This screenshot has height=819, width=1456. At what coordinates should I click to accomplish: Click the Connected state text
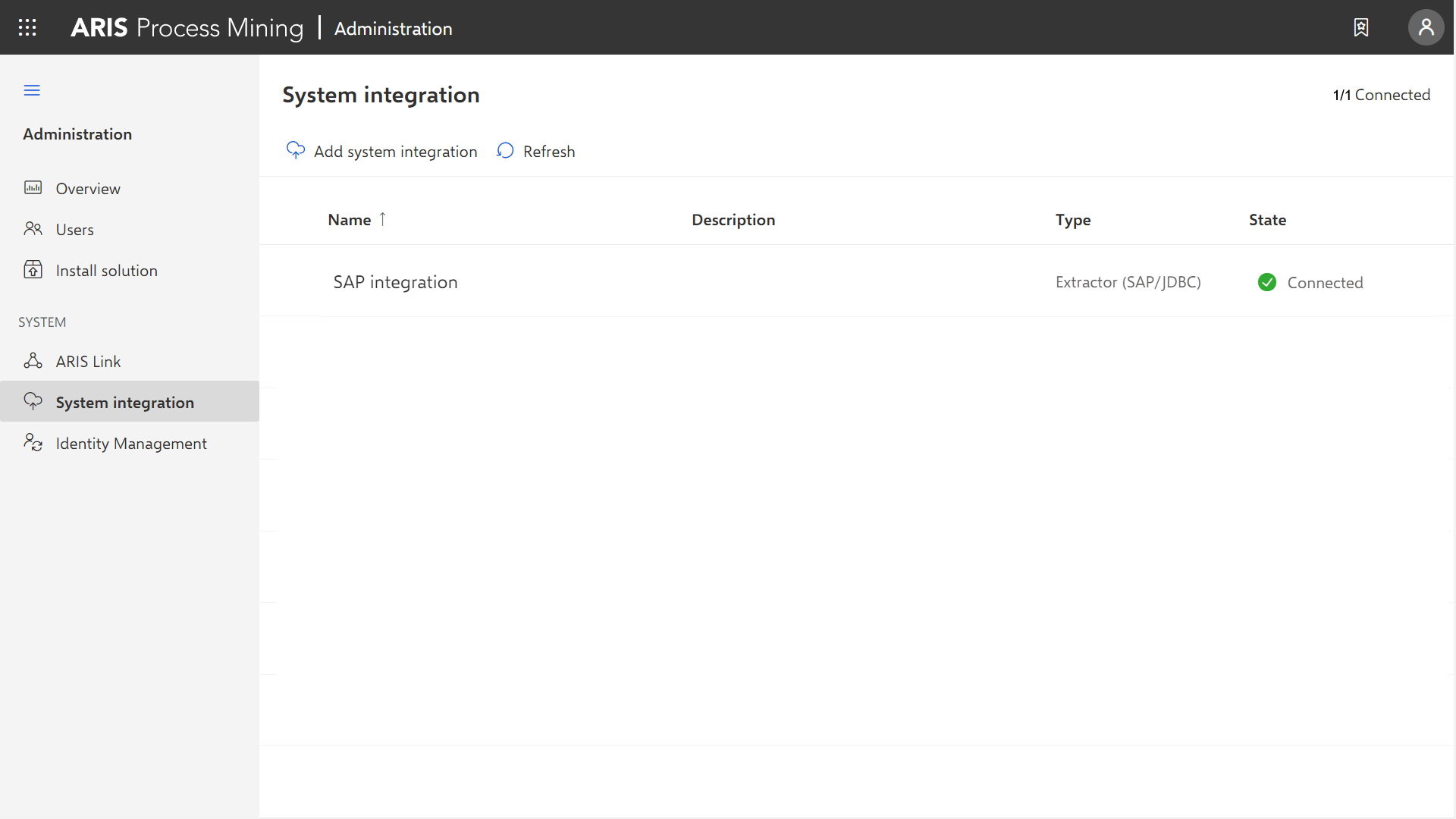pos(1325,283)
